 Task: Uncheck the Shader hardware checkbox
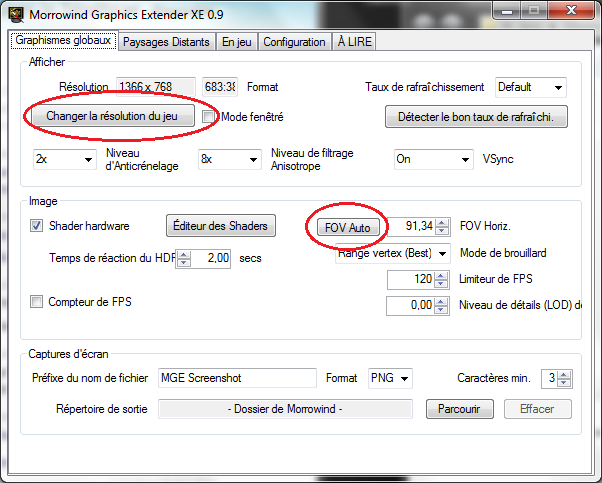click(36, 226)
